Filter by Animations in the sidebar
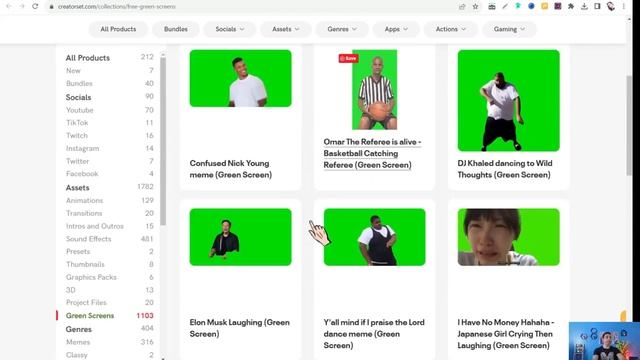 coord(84,200)
